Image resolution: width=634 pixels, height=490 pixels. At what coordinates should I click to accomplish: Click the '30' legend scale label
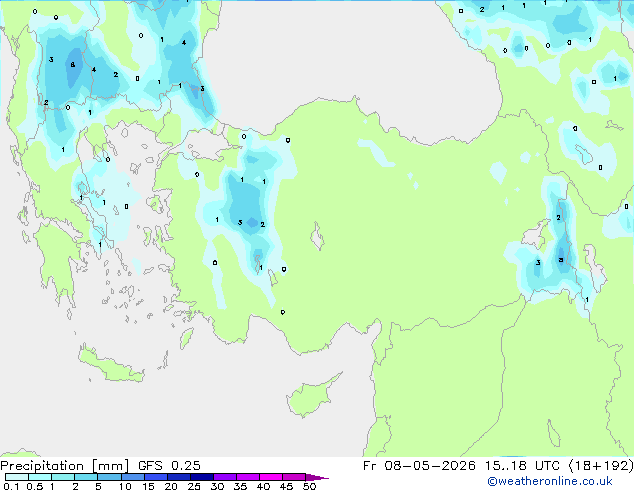[x=217, y=486]
